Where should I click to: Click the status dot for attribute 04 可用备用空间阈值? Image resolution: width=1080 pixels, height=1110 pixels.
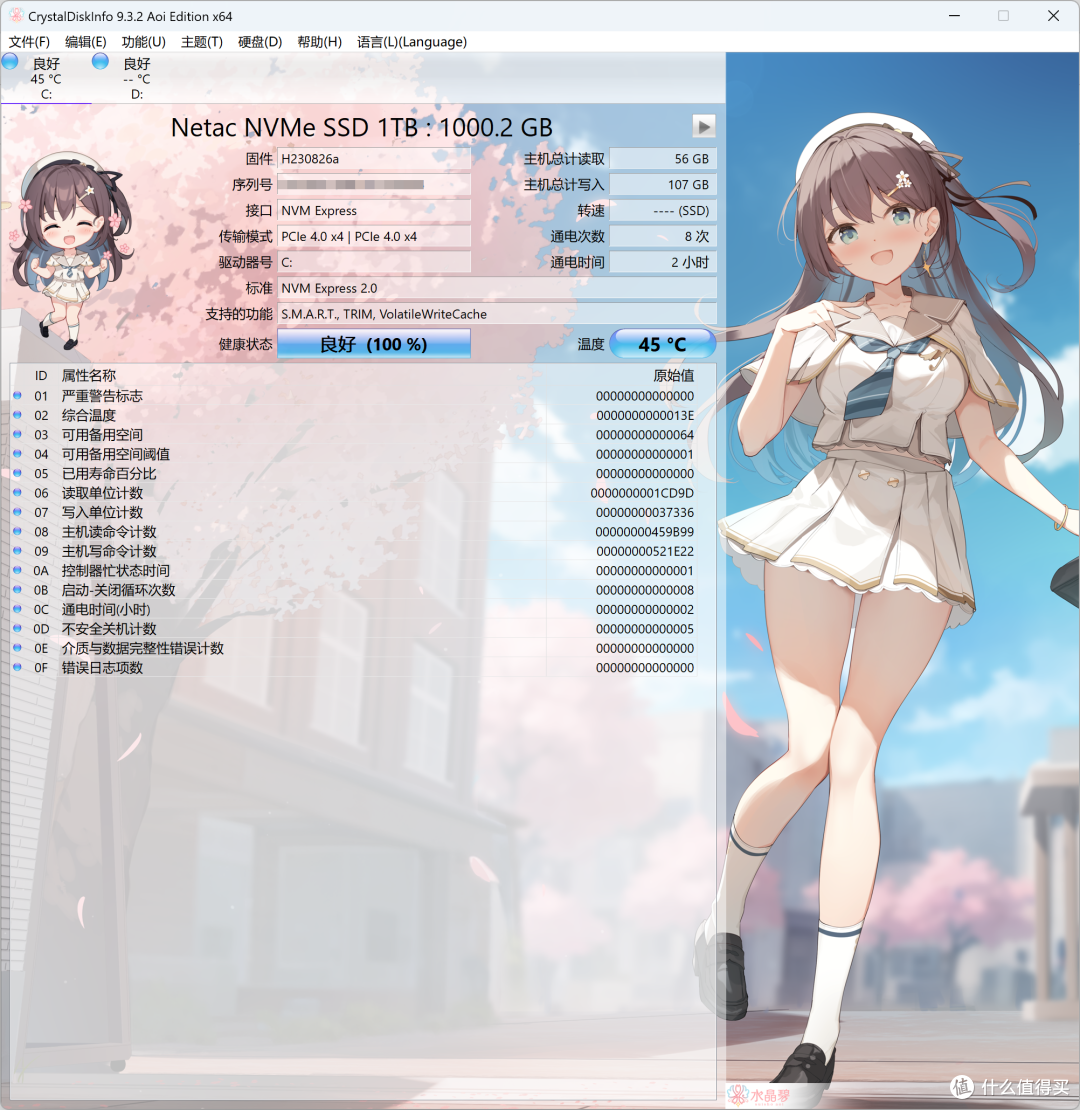pos(18,454)
